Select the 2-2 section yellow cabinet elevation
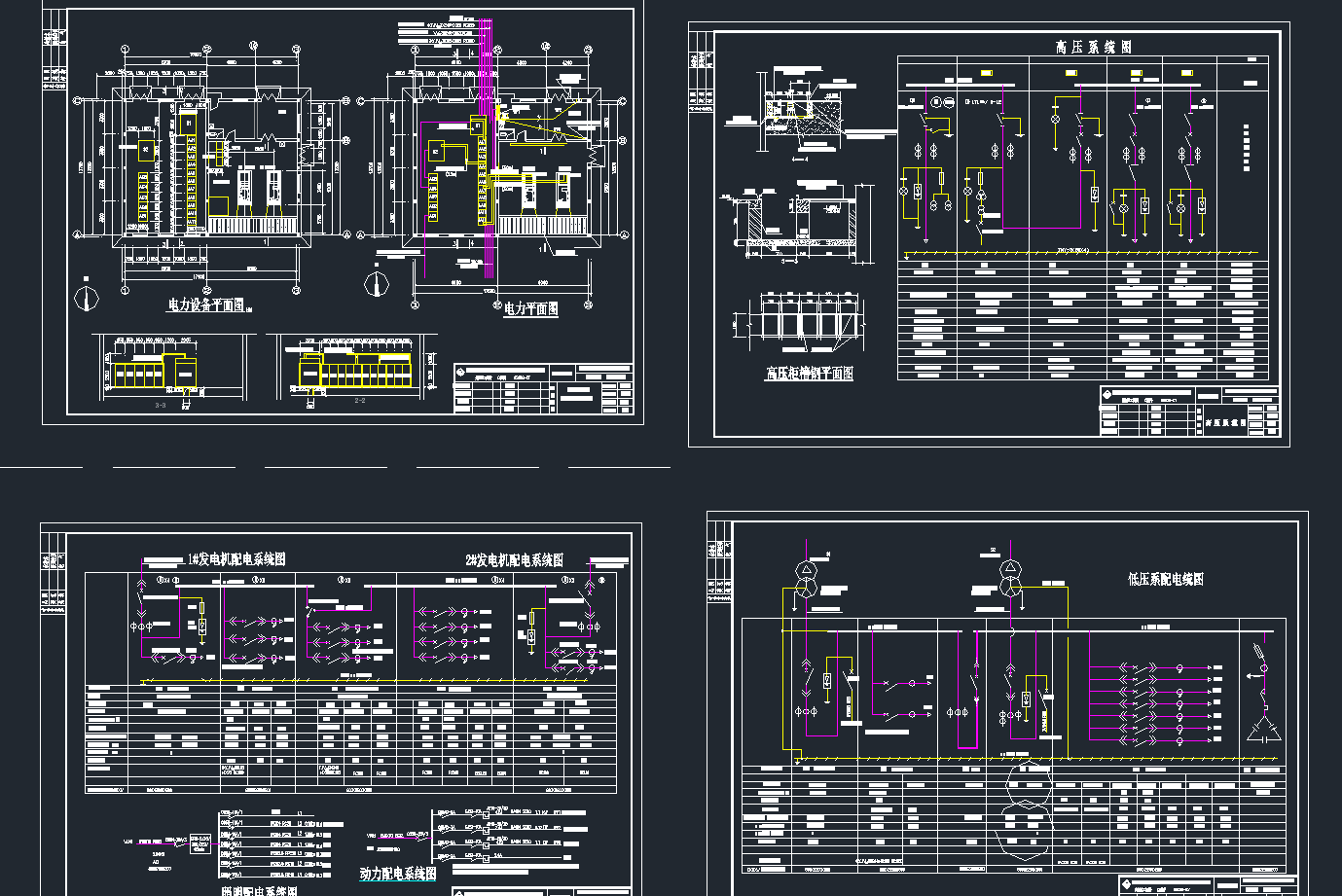The image size is (1342, 896). pyautogui.click(x=356, y=371)
